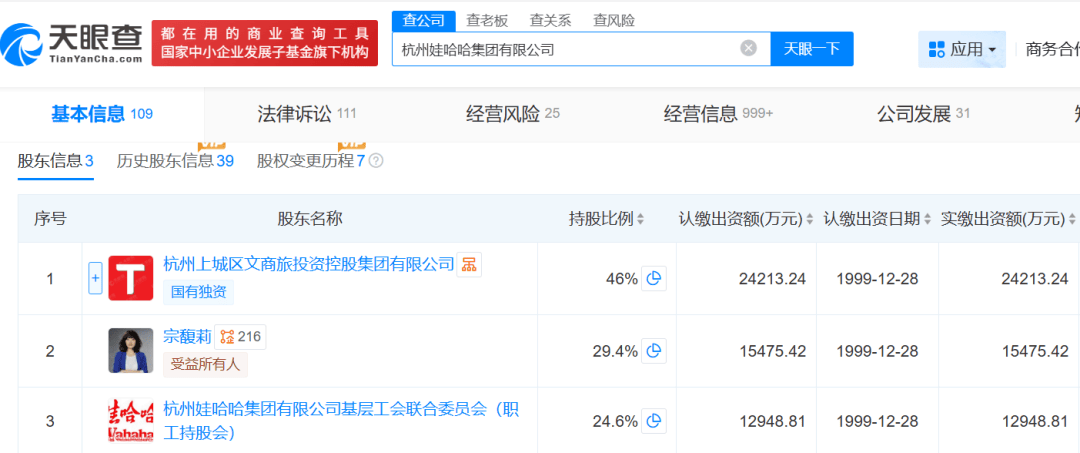The height and width of the screenshot is (453, 1080).
Task: Click the help icon beside 股权变更历程
Action: (x=376, y=161)
